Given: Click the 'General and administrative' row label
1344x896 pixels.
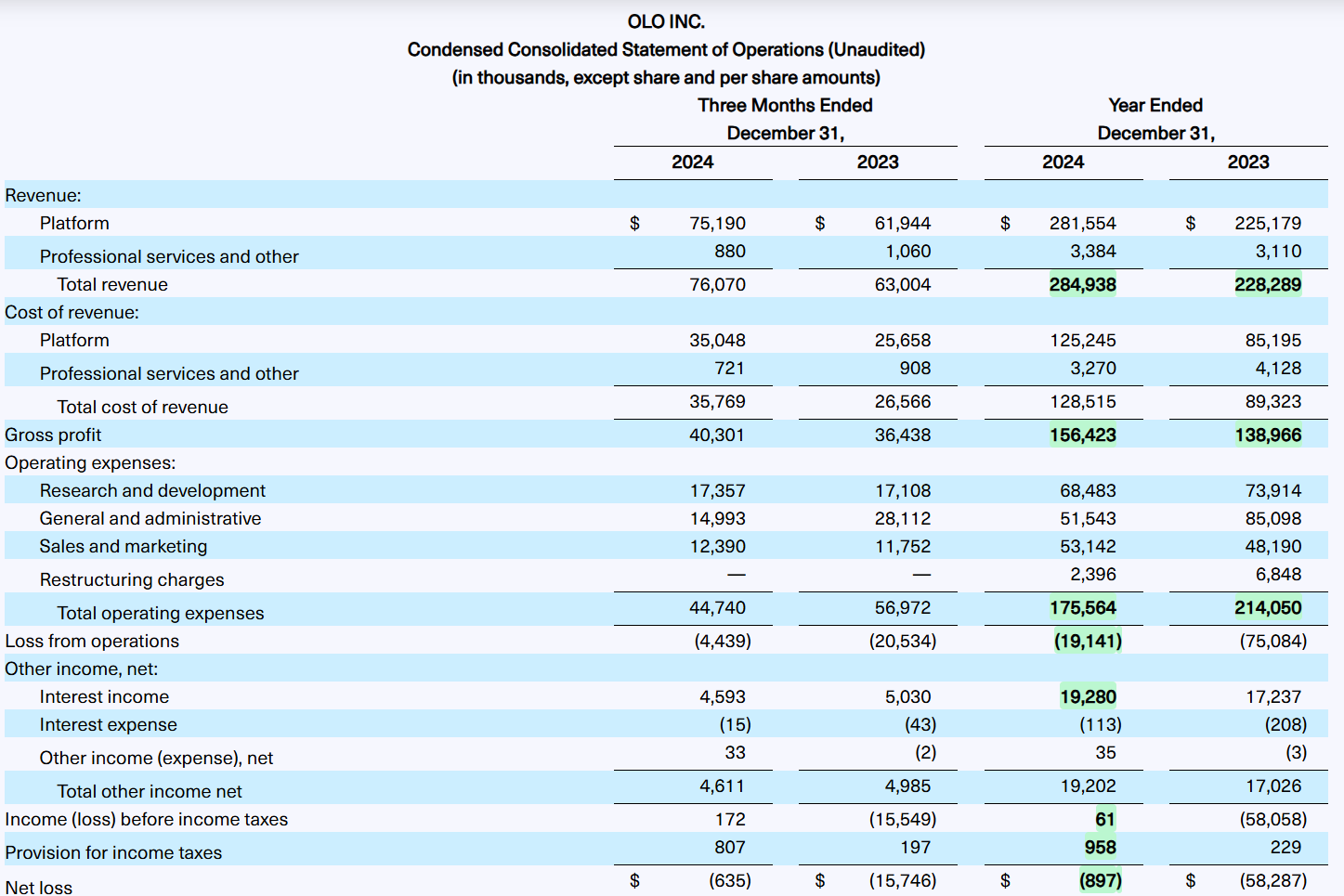Looking at the screenshot, I should click(150, 518).
